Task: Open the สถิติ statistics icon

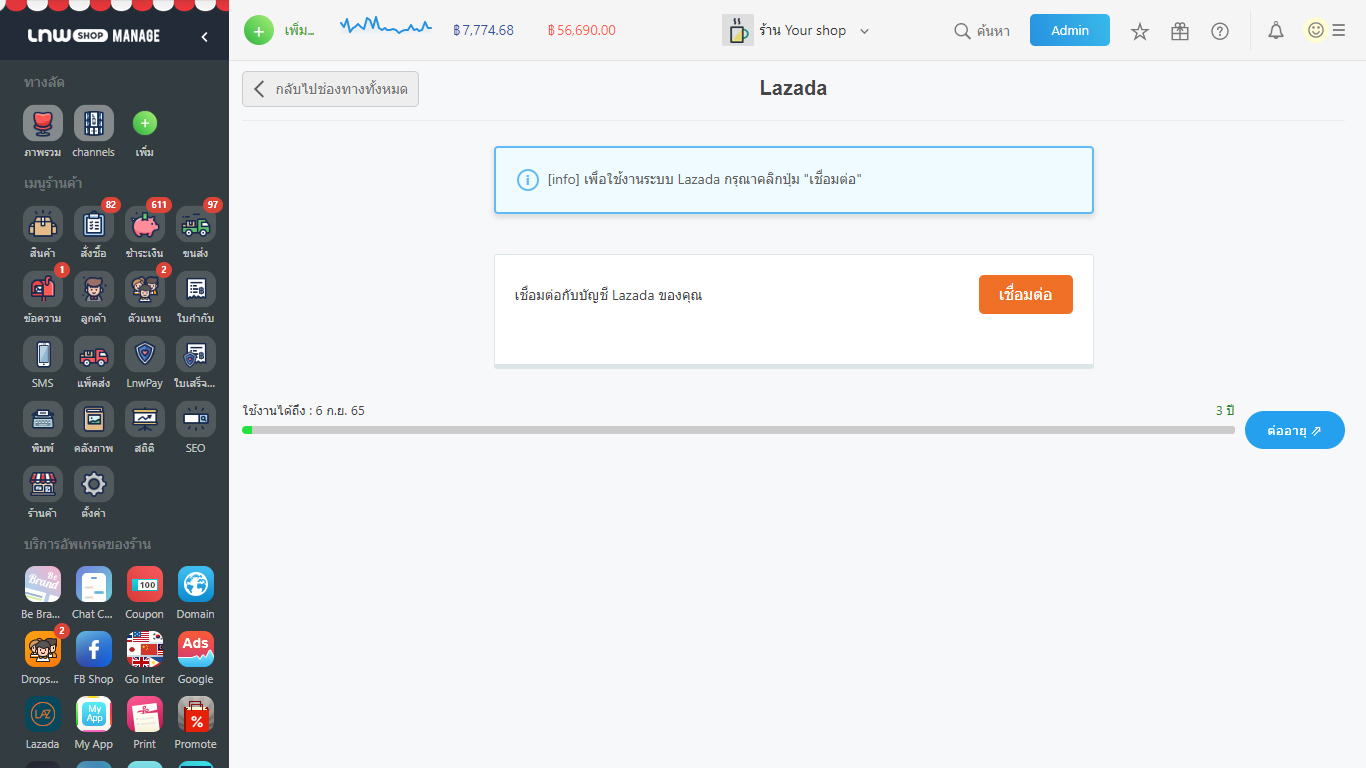Action: tap(145, 419)
